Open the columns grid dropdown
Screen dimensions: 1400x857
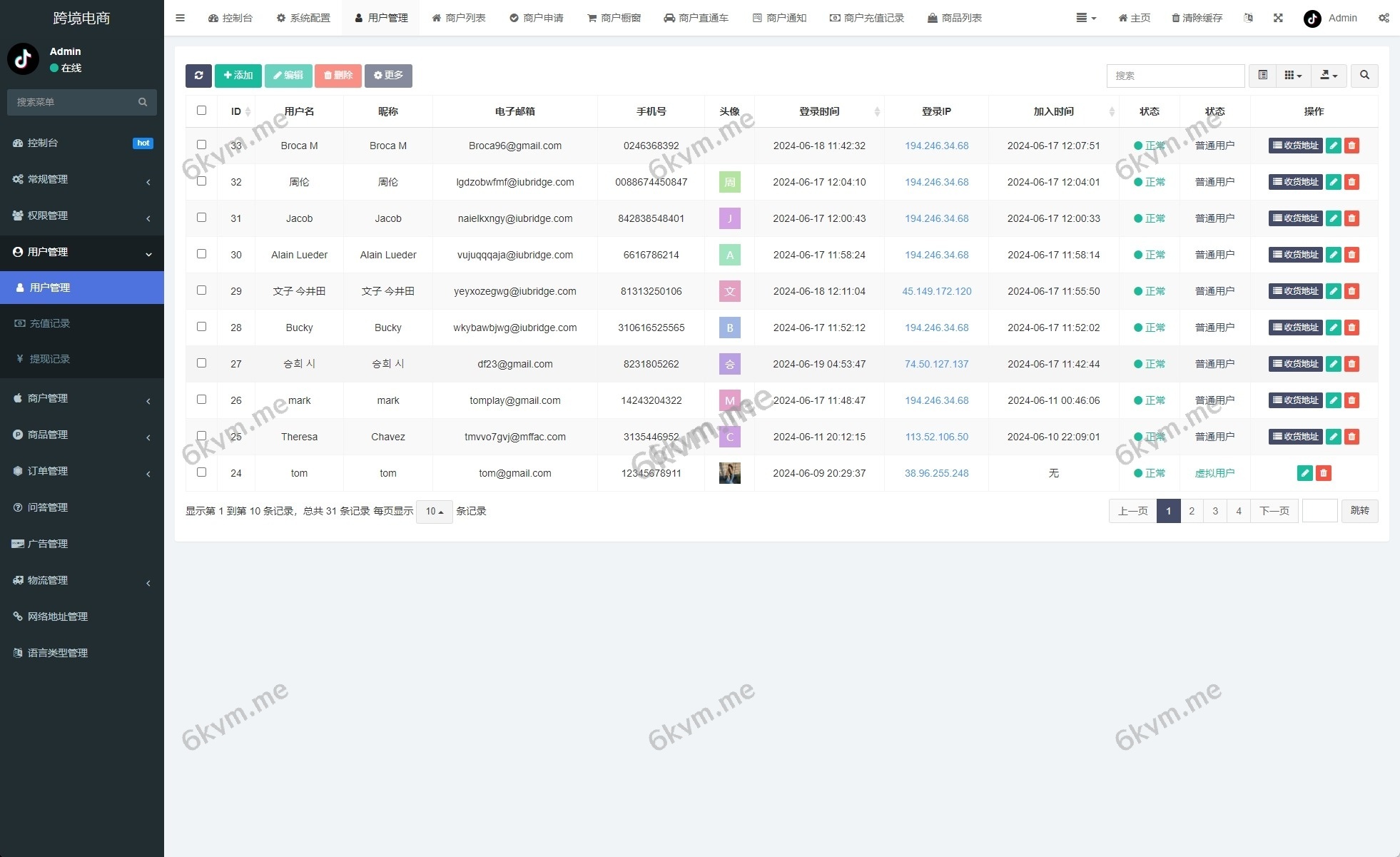[1292, 76]
